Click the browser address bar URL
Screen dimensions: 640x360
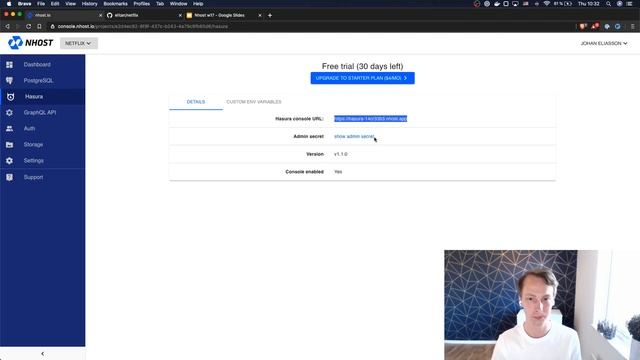[142, 27]
